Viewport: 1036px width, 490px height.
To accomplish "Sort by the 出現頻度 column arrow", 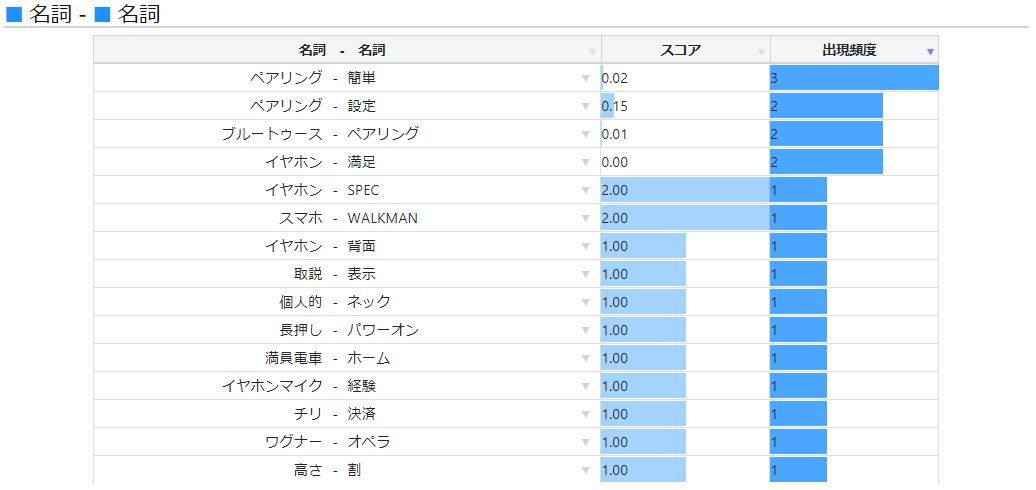I will point(930,52).
